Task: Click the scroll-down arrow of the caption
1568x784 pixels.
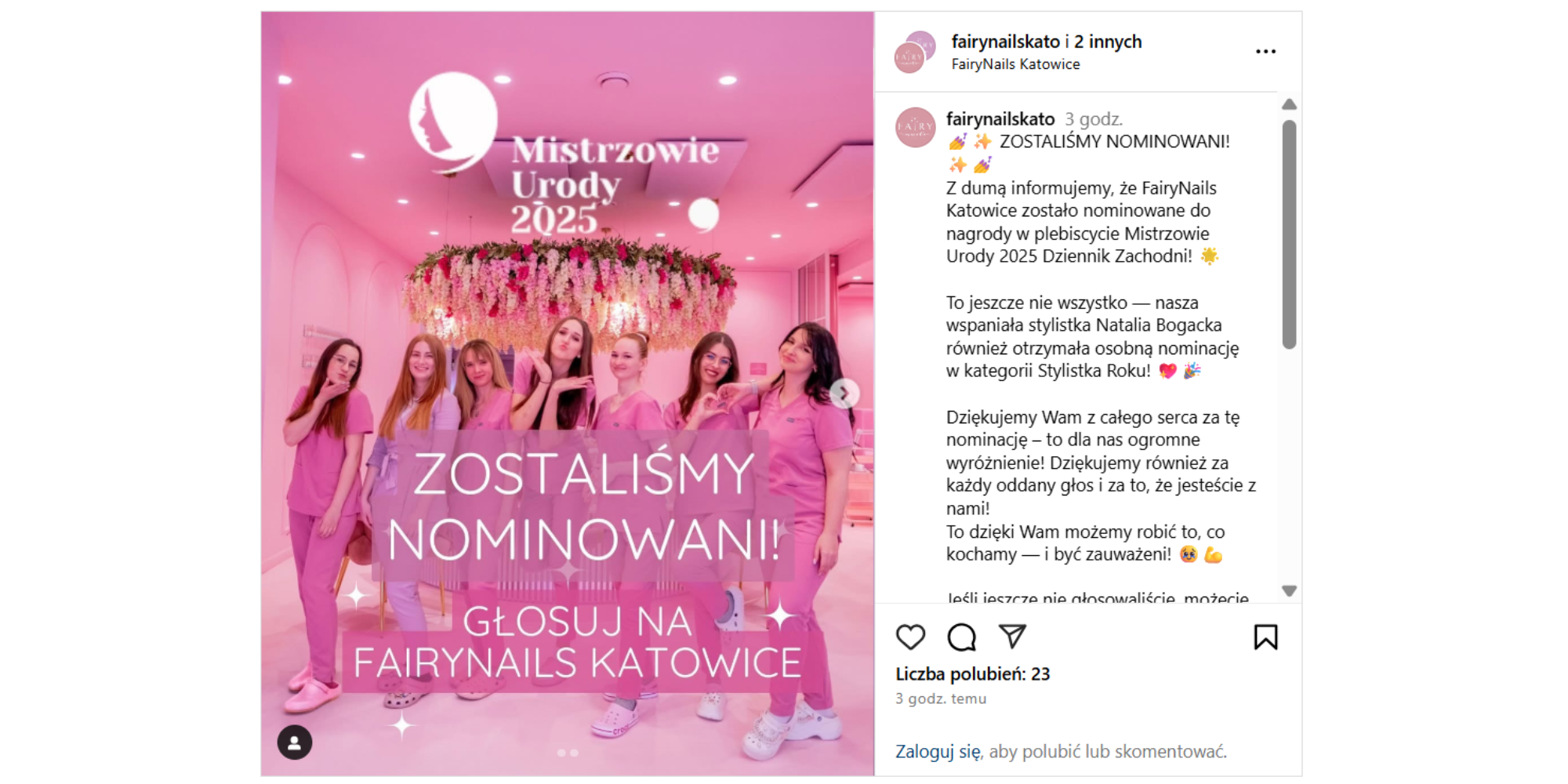Action: 1289,590
